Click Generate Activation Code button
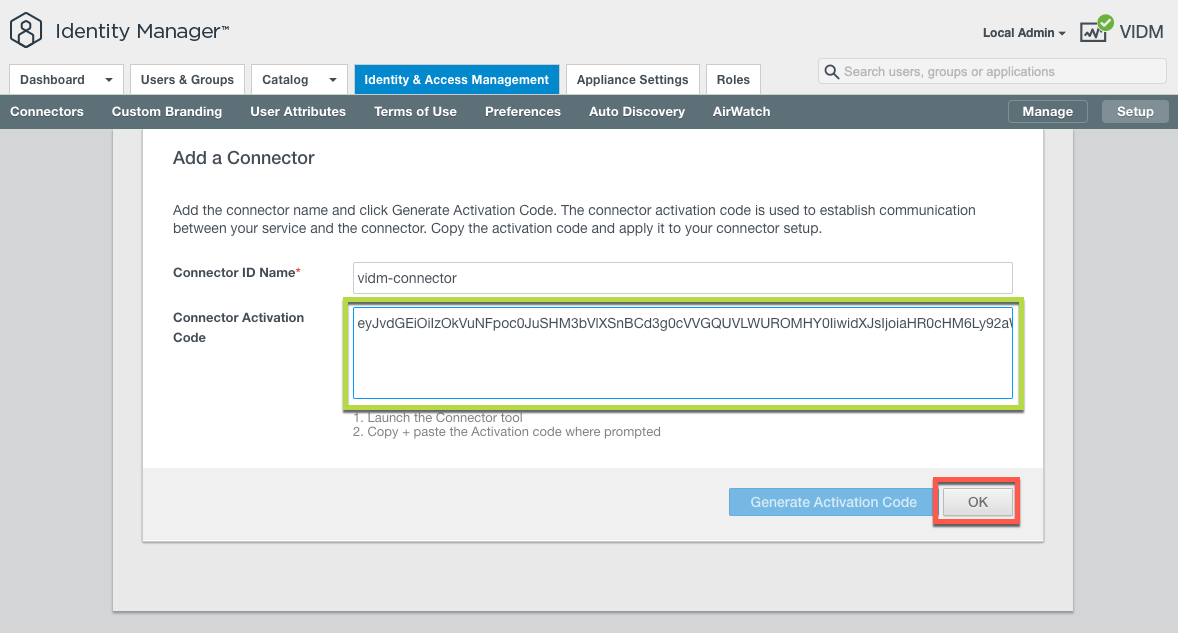Screen dimensions: 1178x633 [833, 502]
